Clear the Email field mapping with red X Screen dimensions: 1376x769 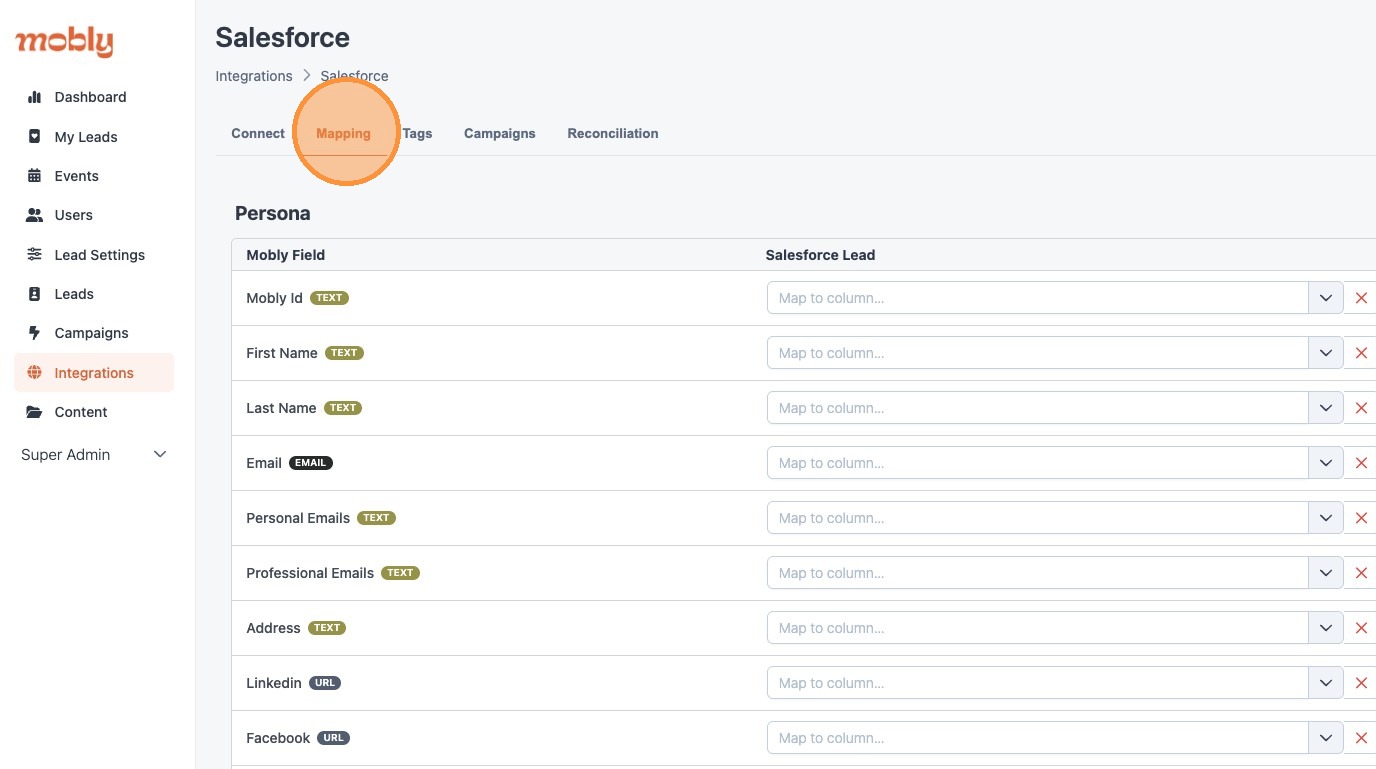pyautogui.click(x=1360, y=463)
